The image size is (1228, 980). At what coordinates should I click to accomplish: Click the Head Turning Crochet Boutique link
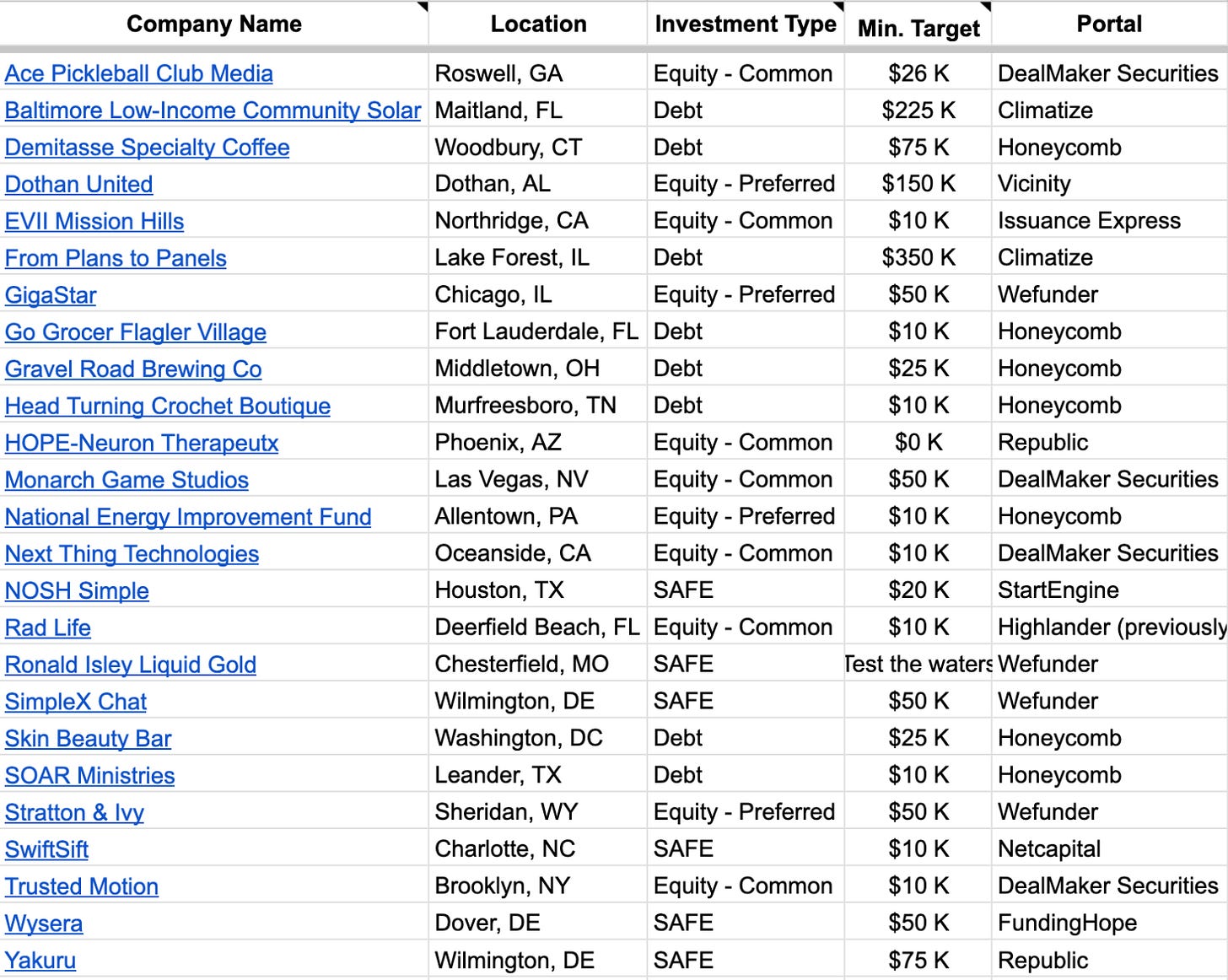click(168, 406)
